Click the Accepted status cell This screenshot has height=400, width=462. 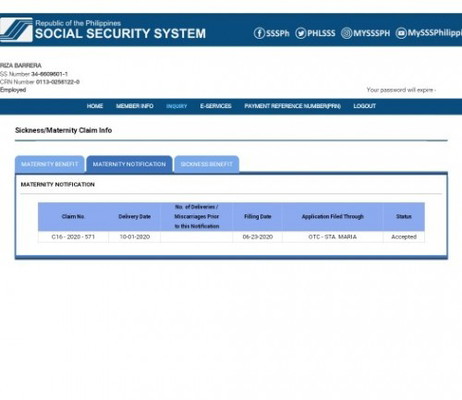404,237
